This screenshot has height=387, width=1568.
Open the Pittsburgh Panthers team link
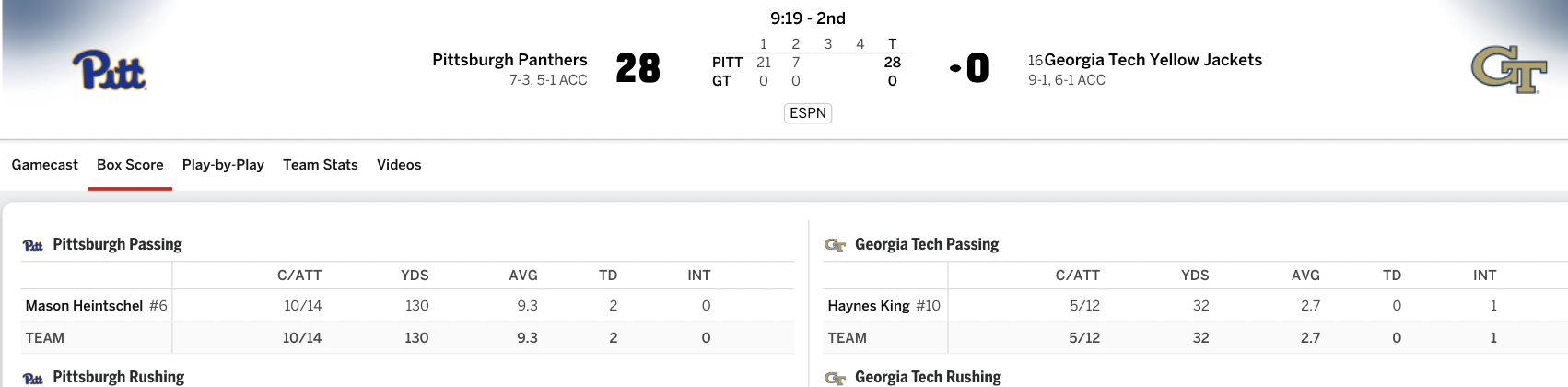pos(509,60)
